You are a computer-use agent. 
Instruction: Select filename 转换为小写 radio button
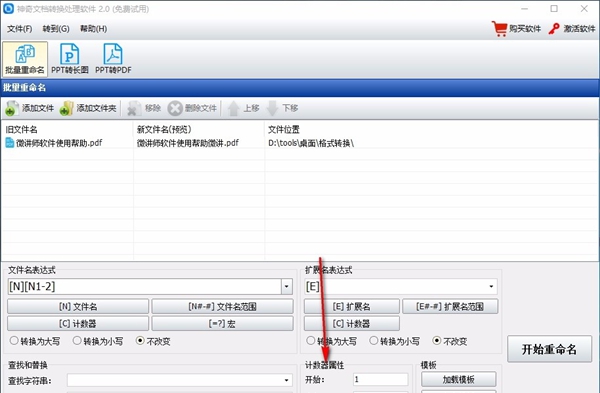pyautogui.click(x=77, y=340)
